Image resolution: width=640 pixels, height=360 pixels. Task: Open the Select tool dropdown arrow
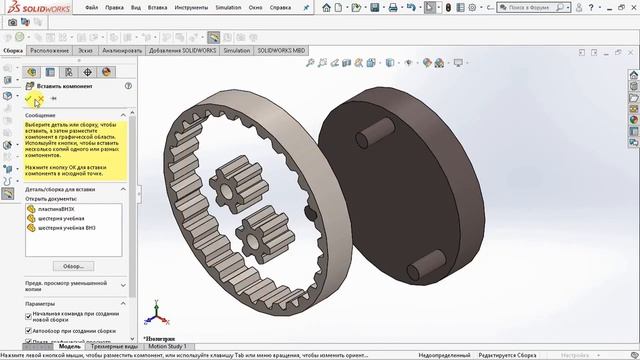coord(438,7)
